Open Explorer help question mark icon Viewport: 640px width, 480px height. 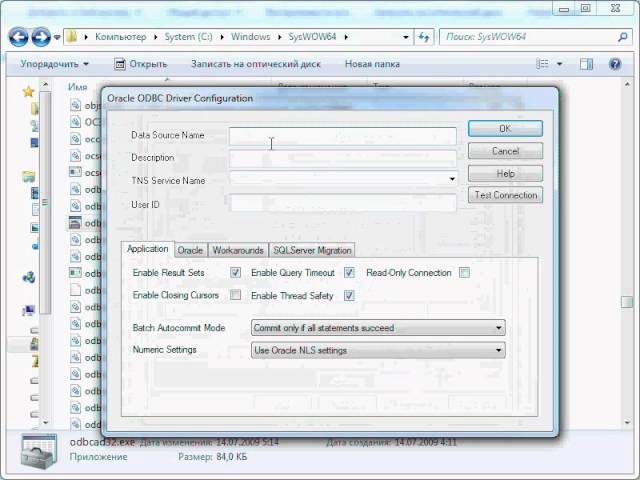(x=615, y=64)
